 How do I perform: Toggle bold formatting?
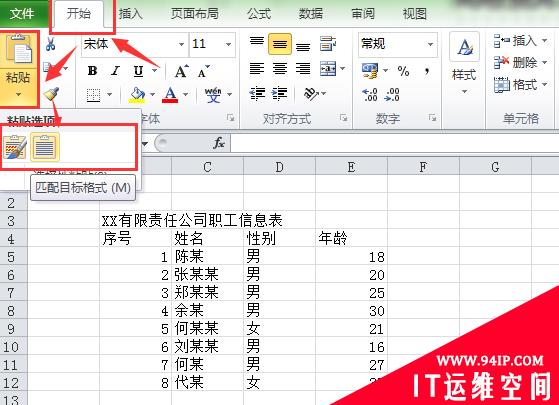coord(92,71)
